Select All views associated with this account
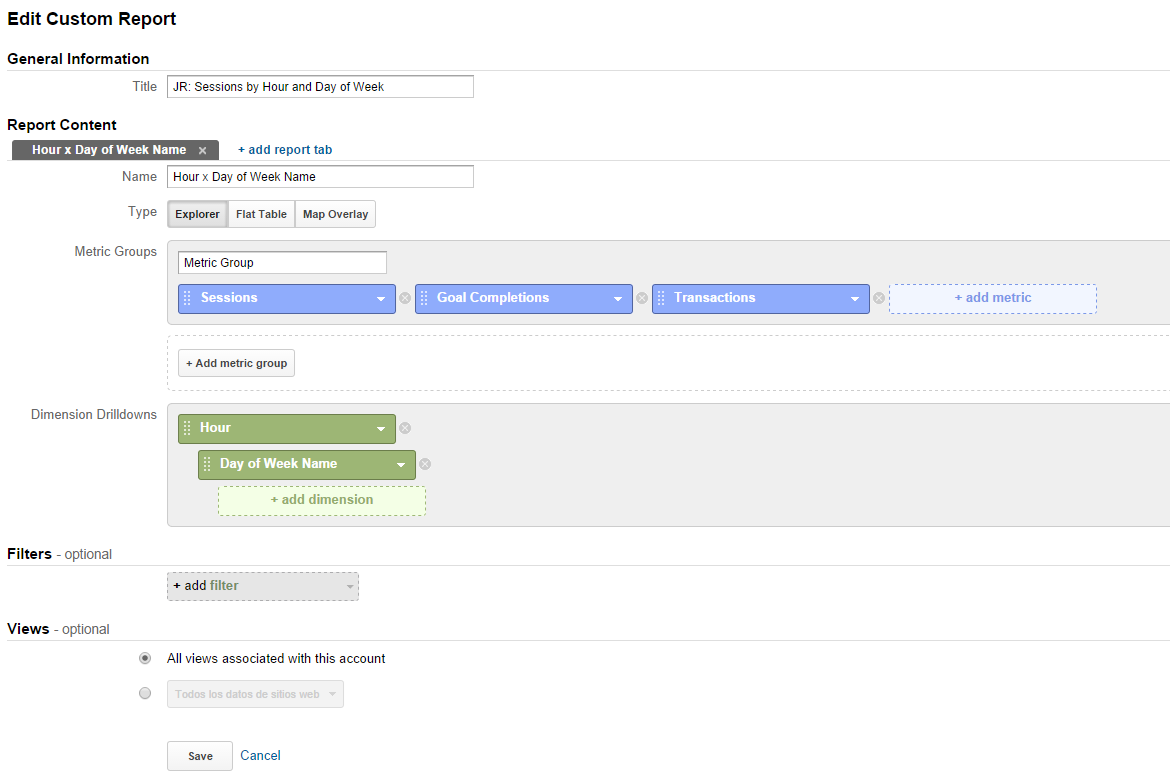The image size is (1170, 777). coord(145,658)
